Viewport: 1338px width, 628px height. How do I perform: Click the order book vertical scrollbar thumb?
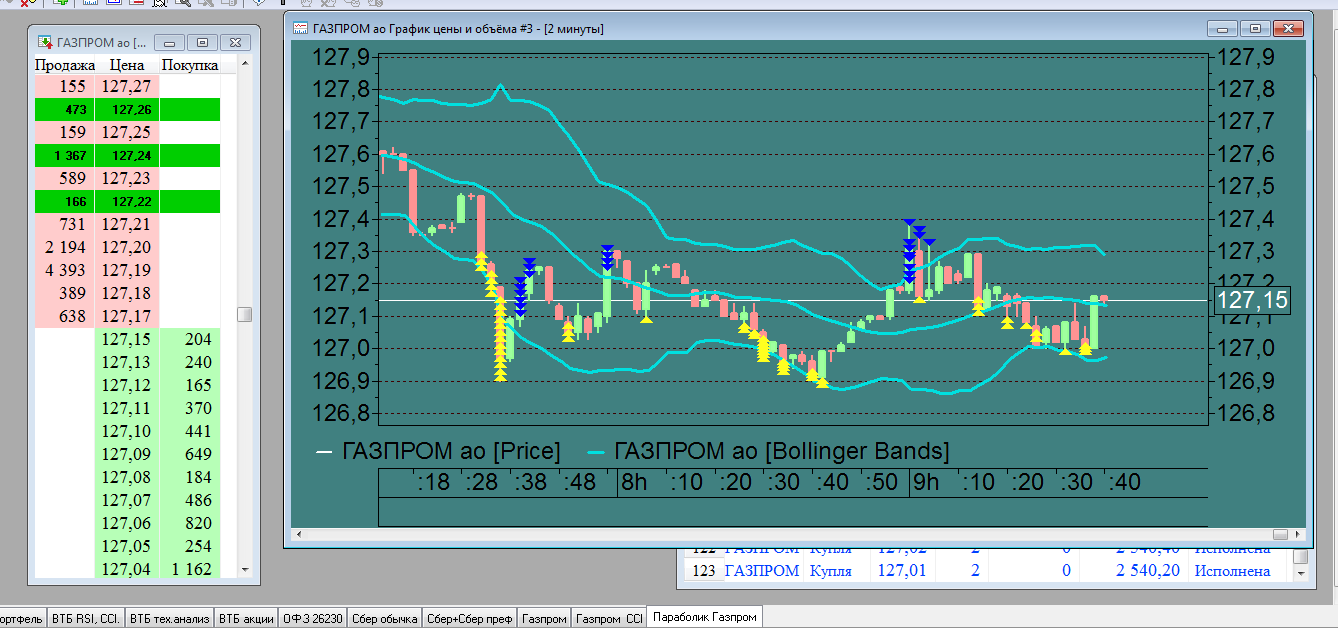244,314
